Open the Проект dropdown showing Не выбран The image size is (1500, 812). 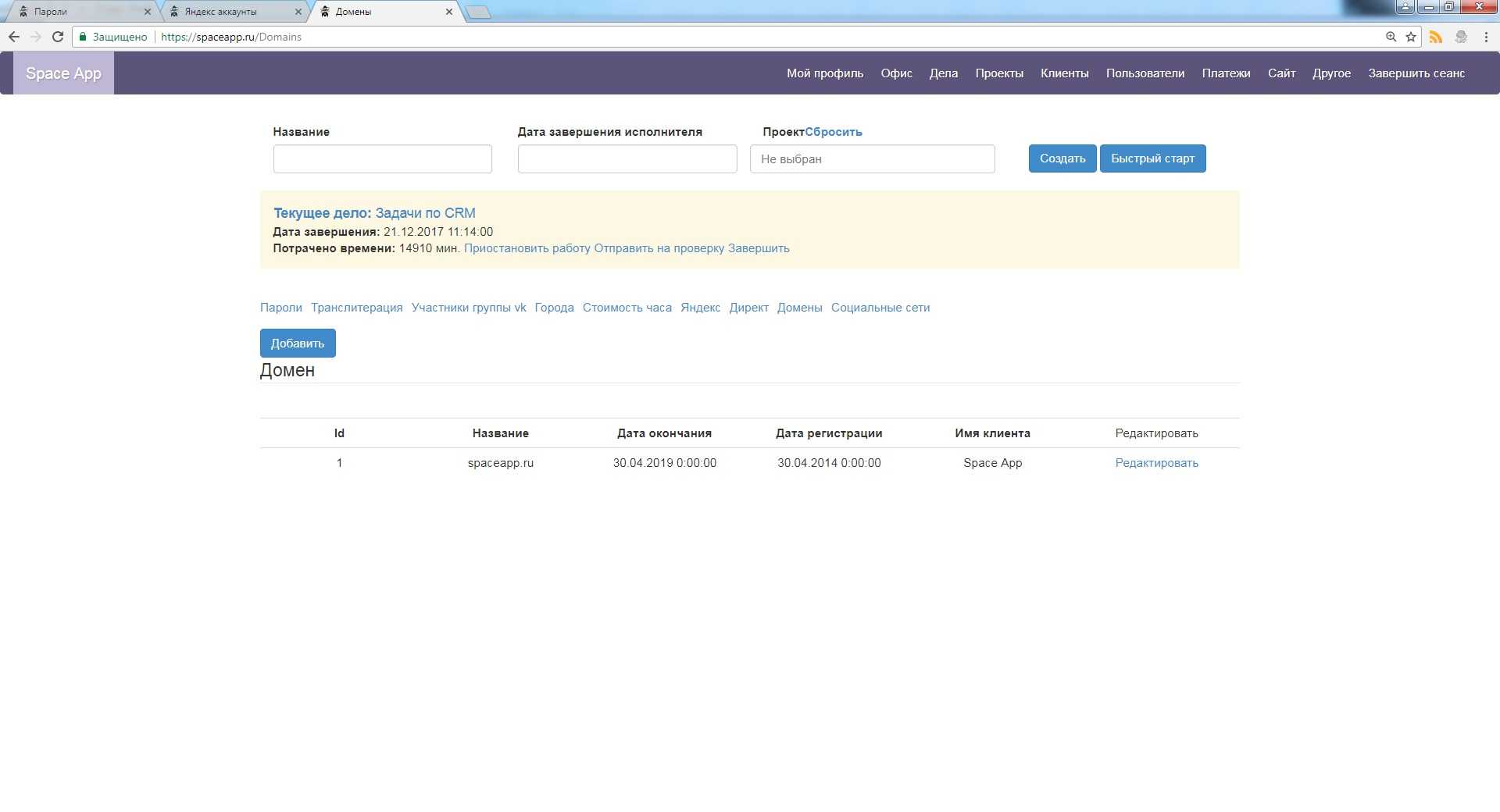pos(872,159)
